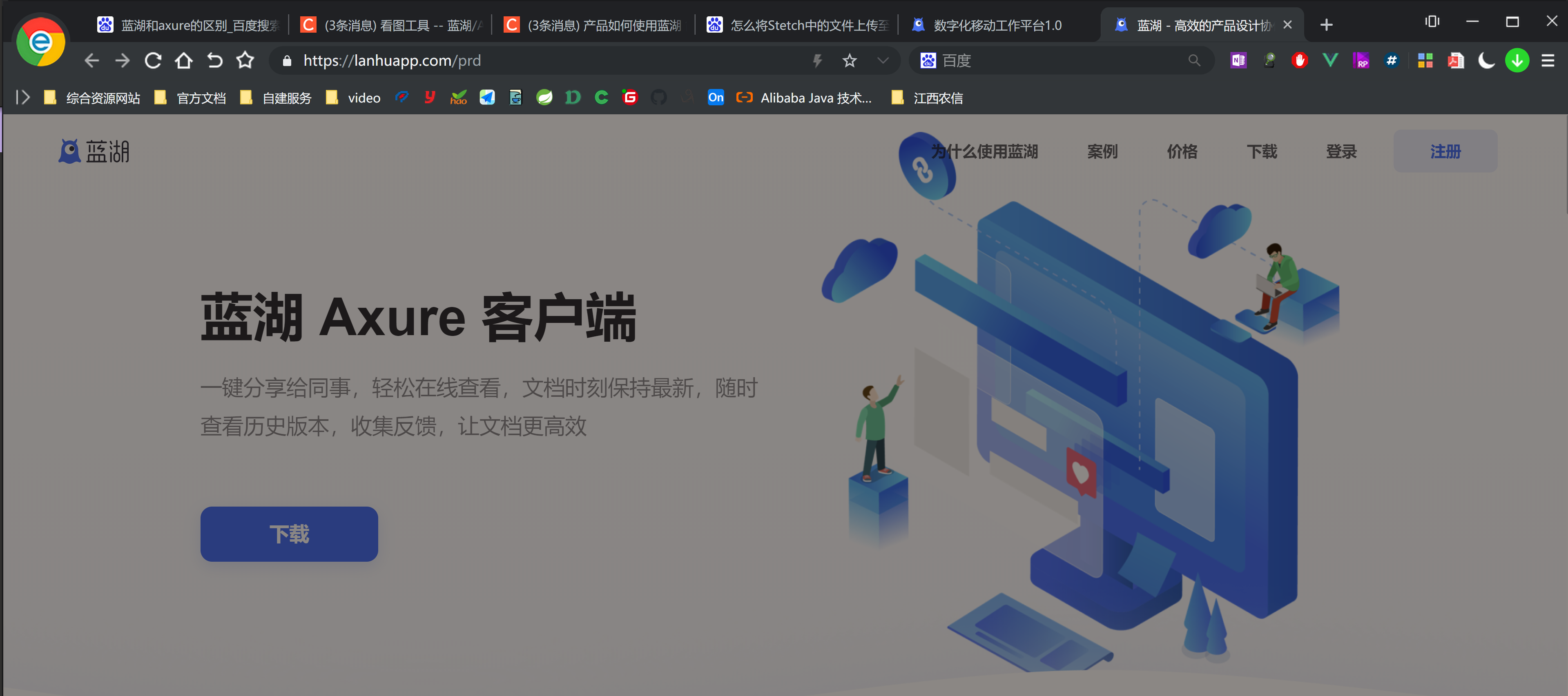The height and width of the screenshot is (696, 1568).
Task: Expand the 官方文档 bookmark folder
Action: (x=200, y=97)
